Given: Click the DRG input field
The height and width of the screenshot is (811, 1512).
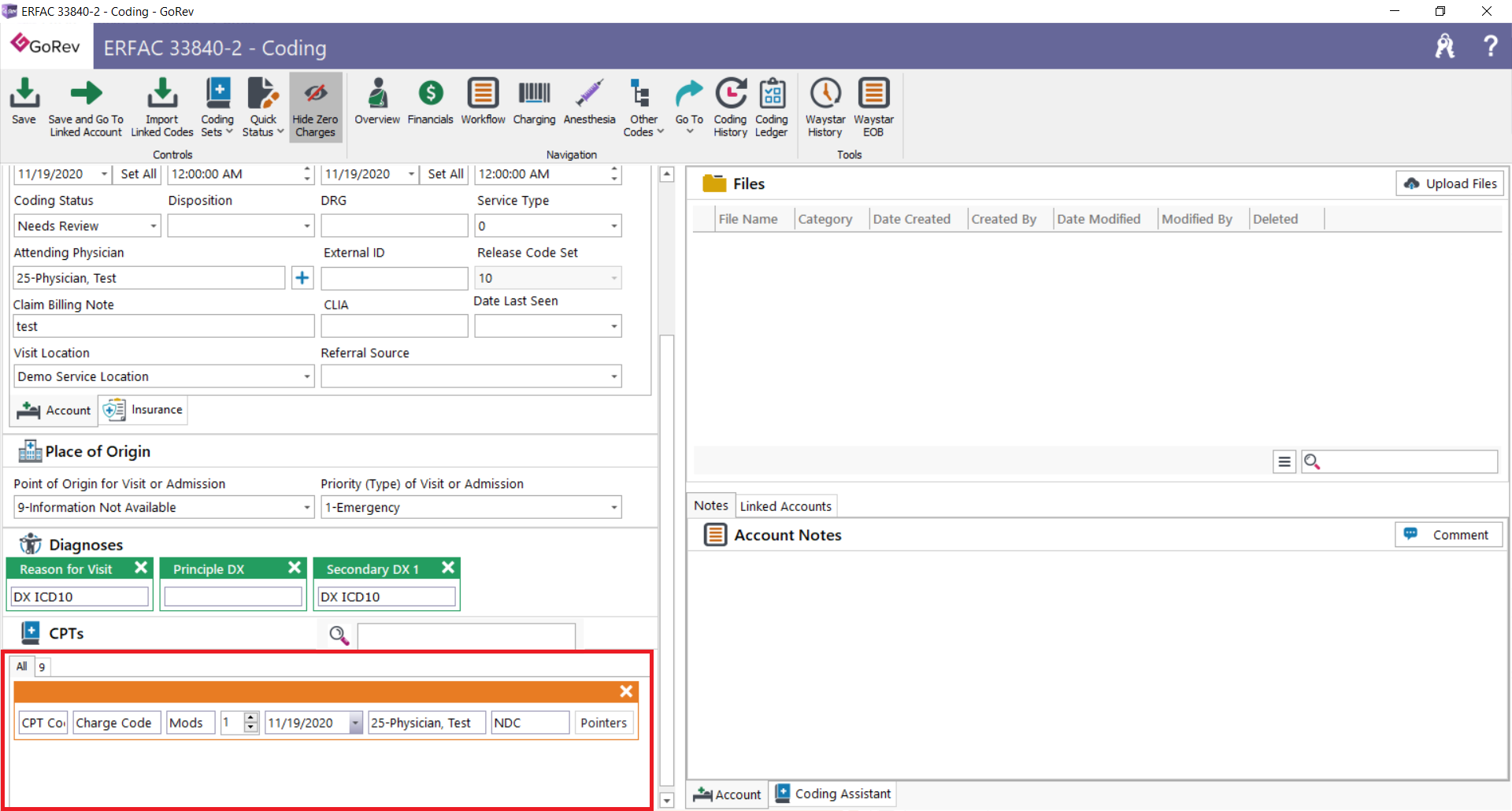Looking at the screenshot, I should point(395,226).
